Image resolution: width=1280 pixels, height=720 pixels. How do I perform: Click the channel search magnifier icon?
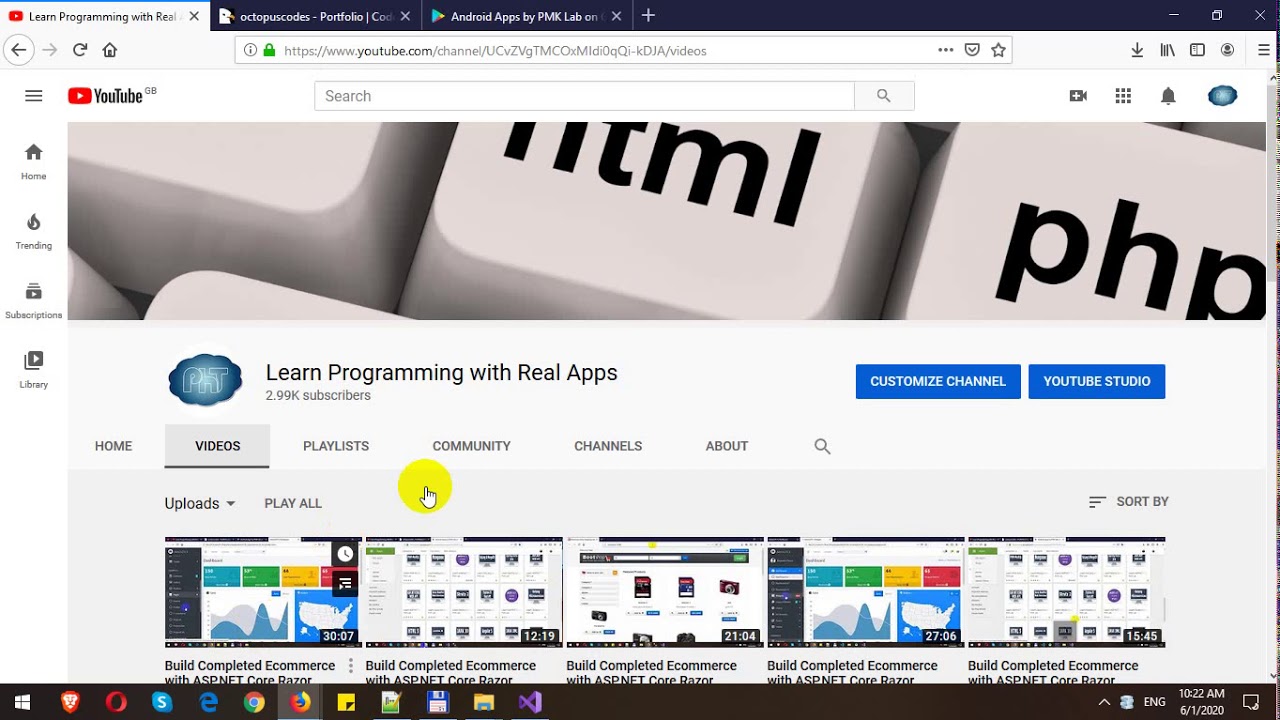(x=822, y=446)
